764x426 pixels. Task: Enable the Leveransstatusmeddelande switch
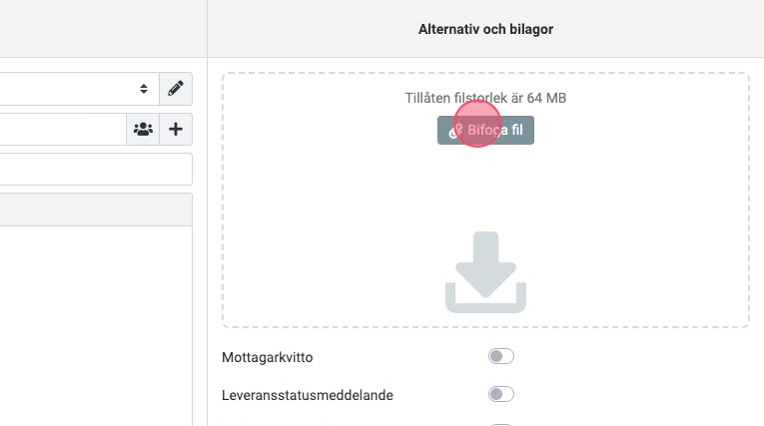coord(500,395)
